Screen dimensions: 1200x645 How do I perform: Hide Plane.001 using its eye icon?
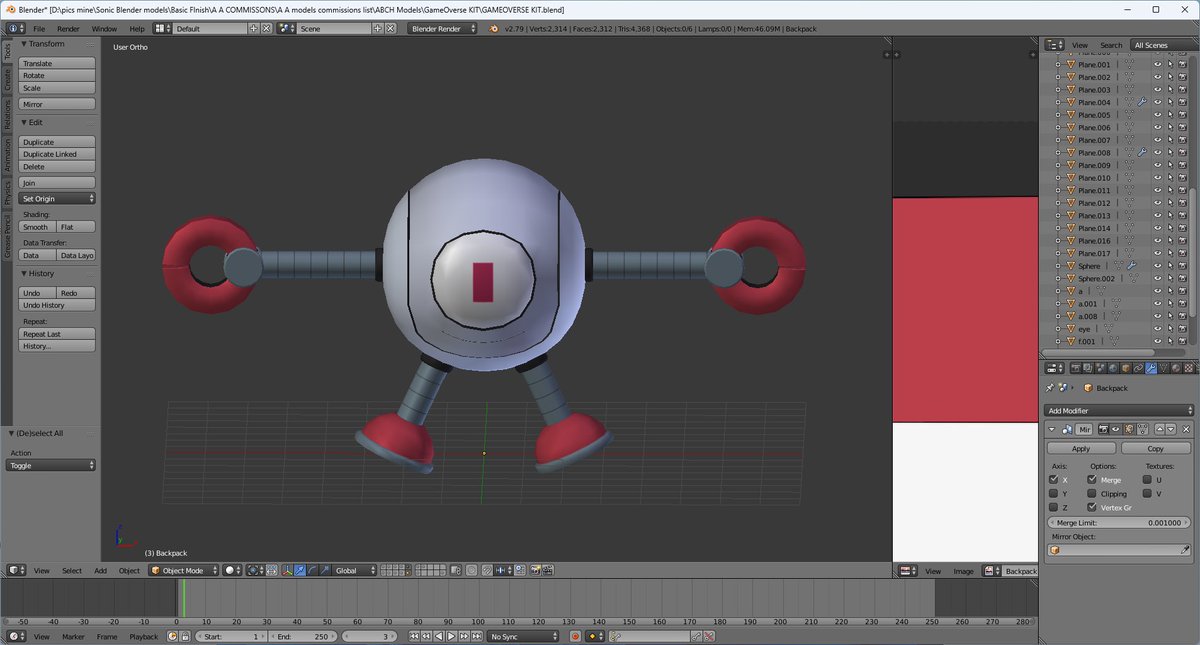(x=1158, y=65)
